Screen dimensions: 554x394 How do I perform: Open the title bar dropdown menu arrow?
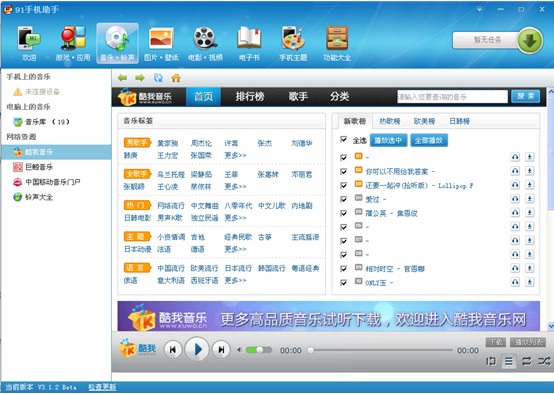tap(479, 10)
